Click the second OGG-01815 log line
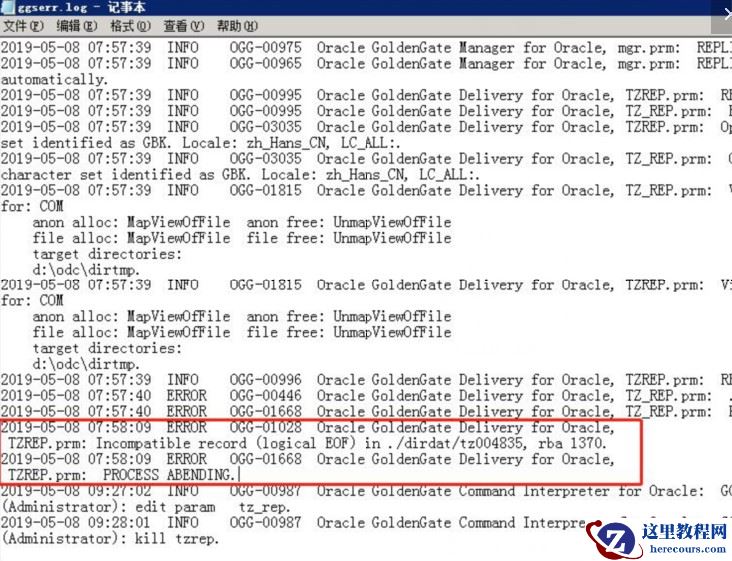This screenshot has height=561, width=732. [x=366, y=285]
